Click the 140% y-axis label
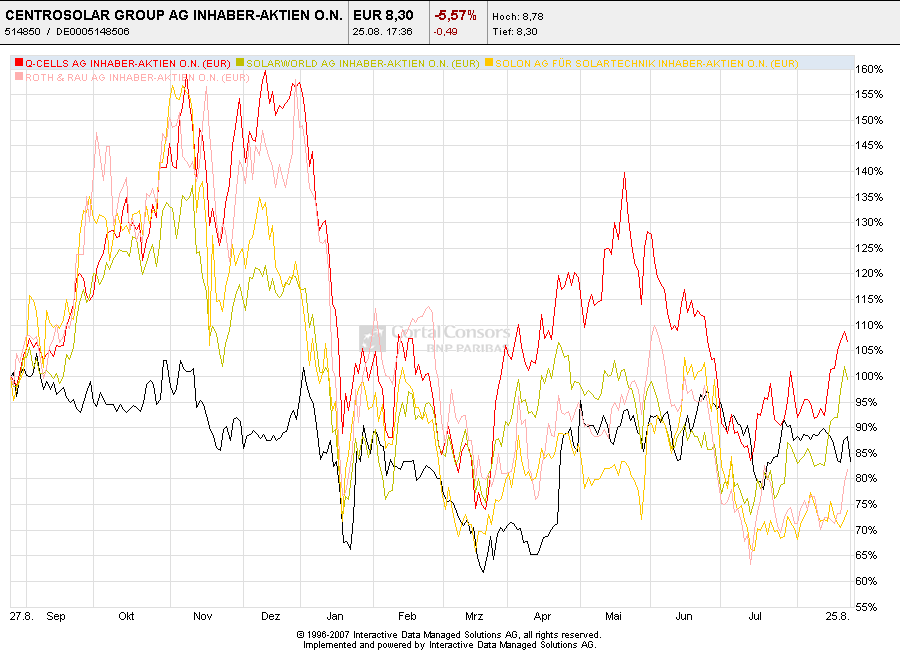900x650 pixels. [x=869, y=171]
